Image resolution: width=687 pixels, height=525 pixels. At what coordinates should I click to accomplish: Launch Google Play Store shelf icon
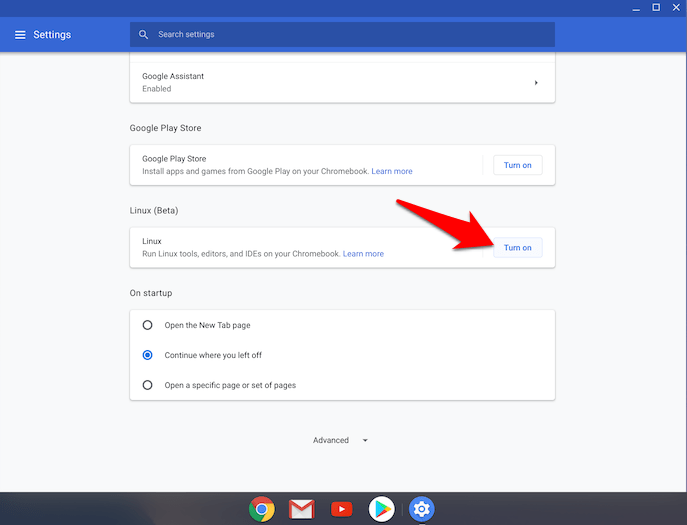point(381,509)
